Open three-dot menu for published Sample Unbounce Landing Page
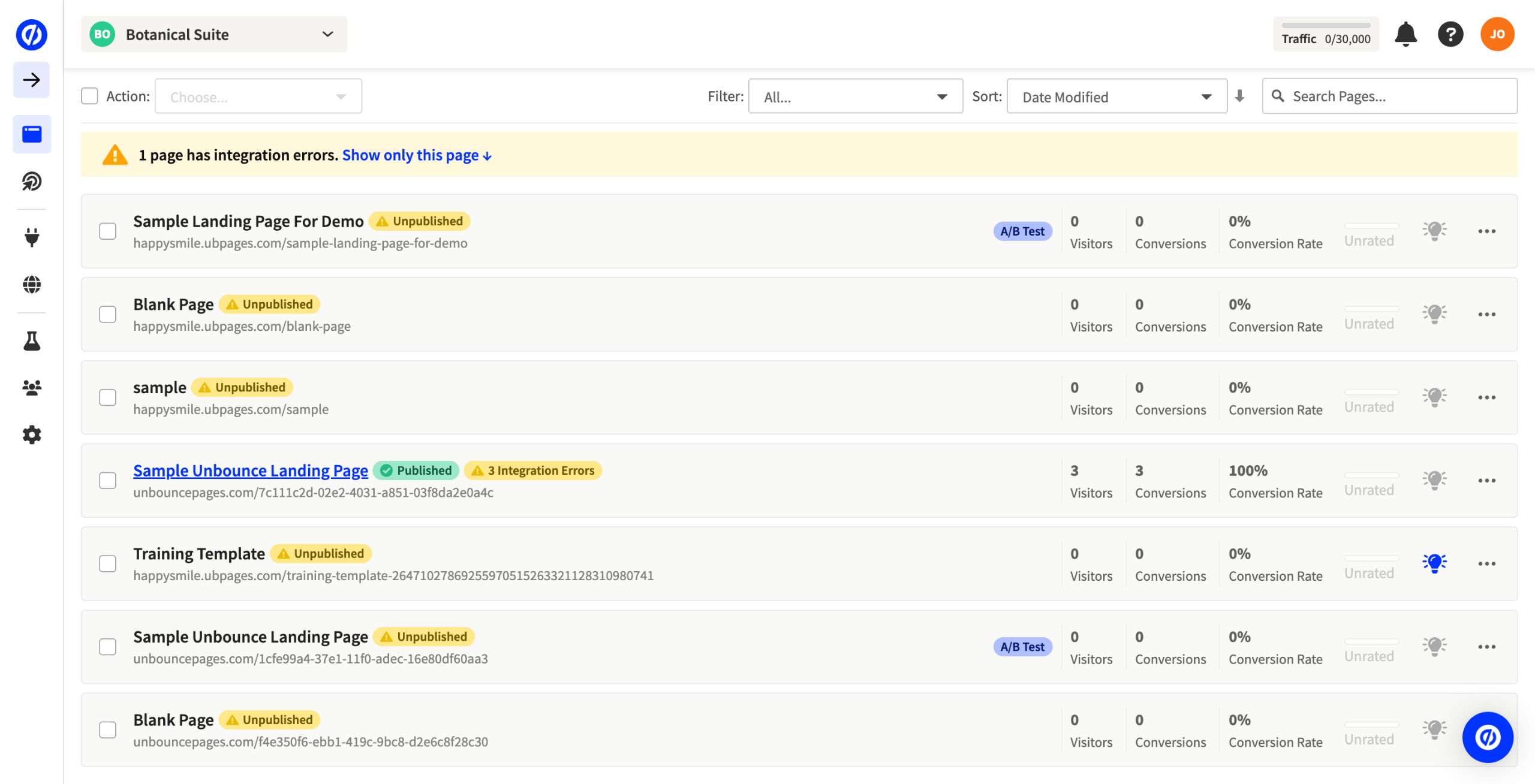Viewport: 1535px width, 784px height. 1486,481
